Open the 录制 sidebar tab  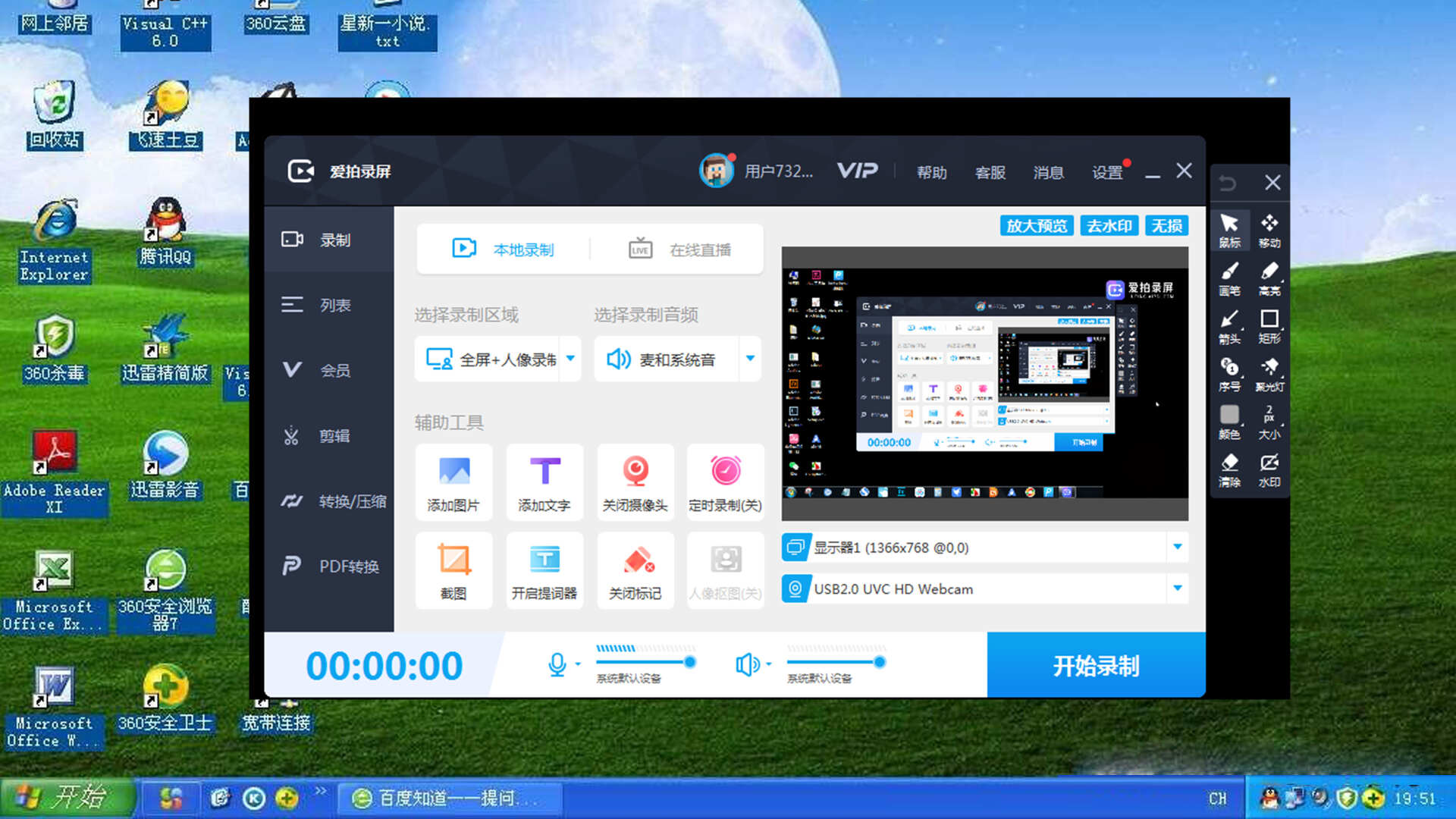[329, 240]
